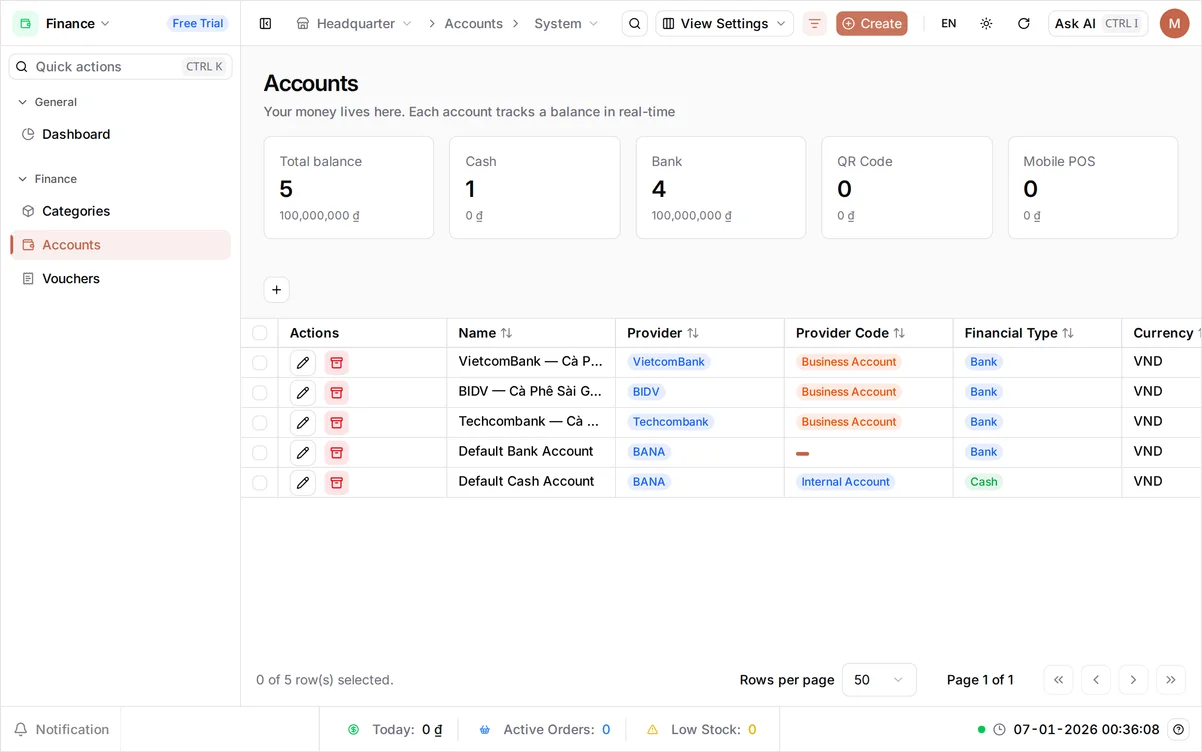Archive the Techcombank account row
The width and height of the screenshot is (1202, 752).
[337, 422]
